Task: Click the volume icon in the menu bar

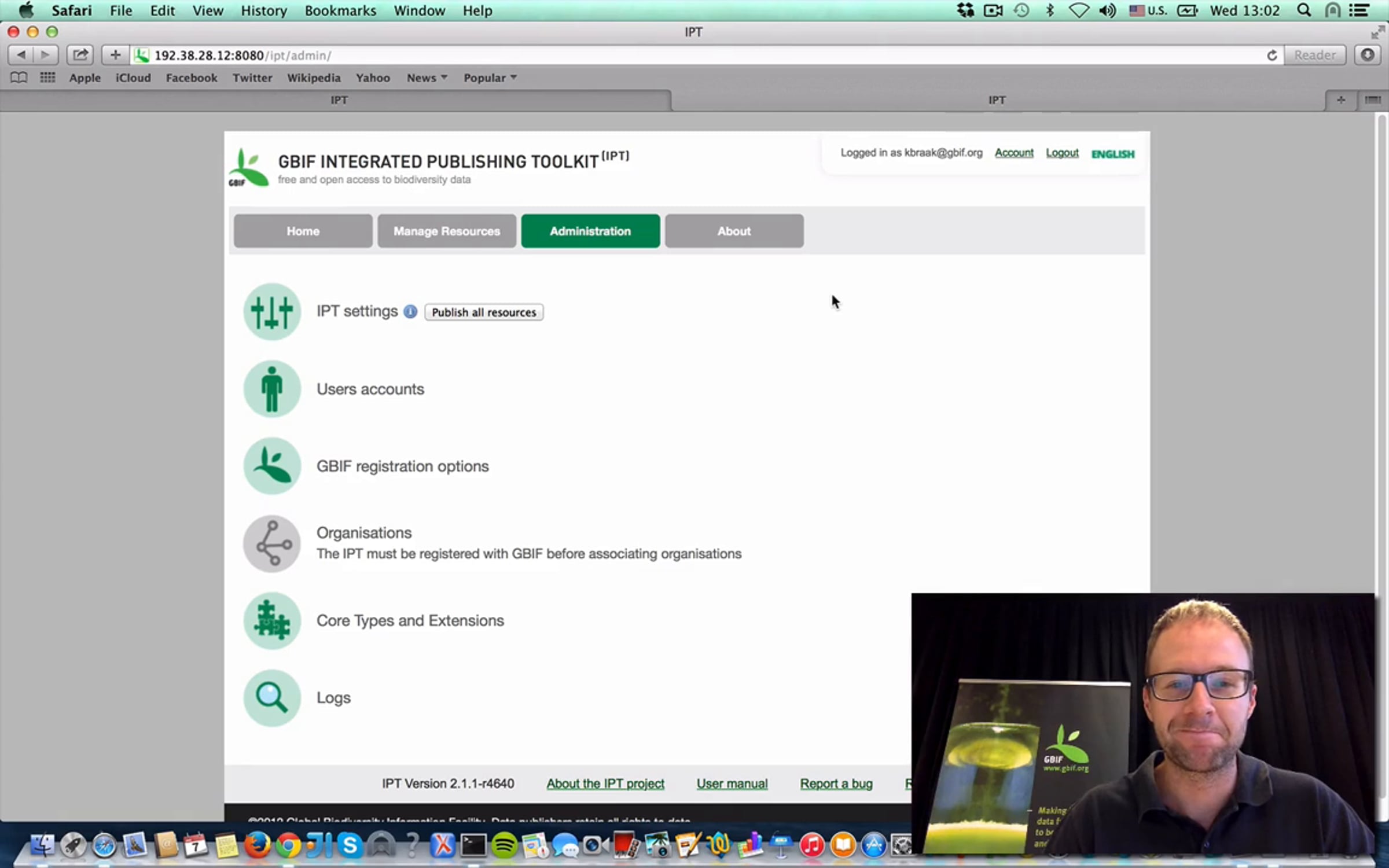Action: 1107,10
